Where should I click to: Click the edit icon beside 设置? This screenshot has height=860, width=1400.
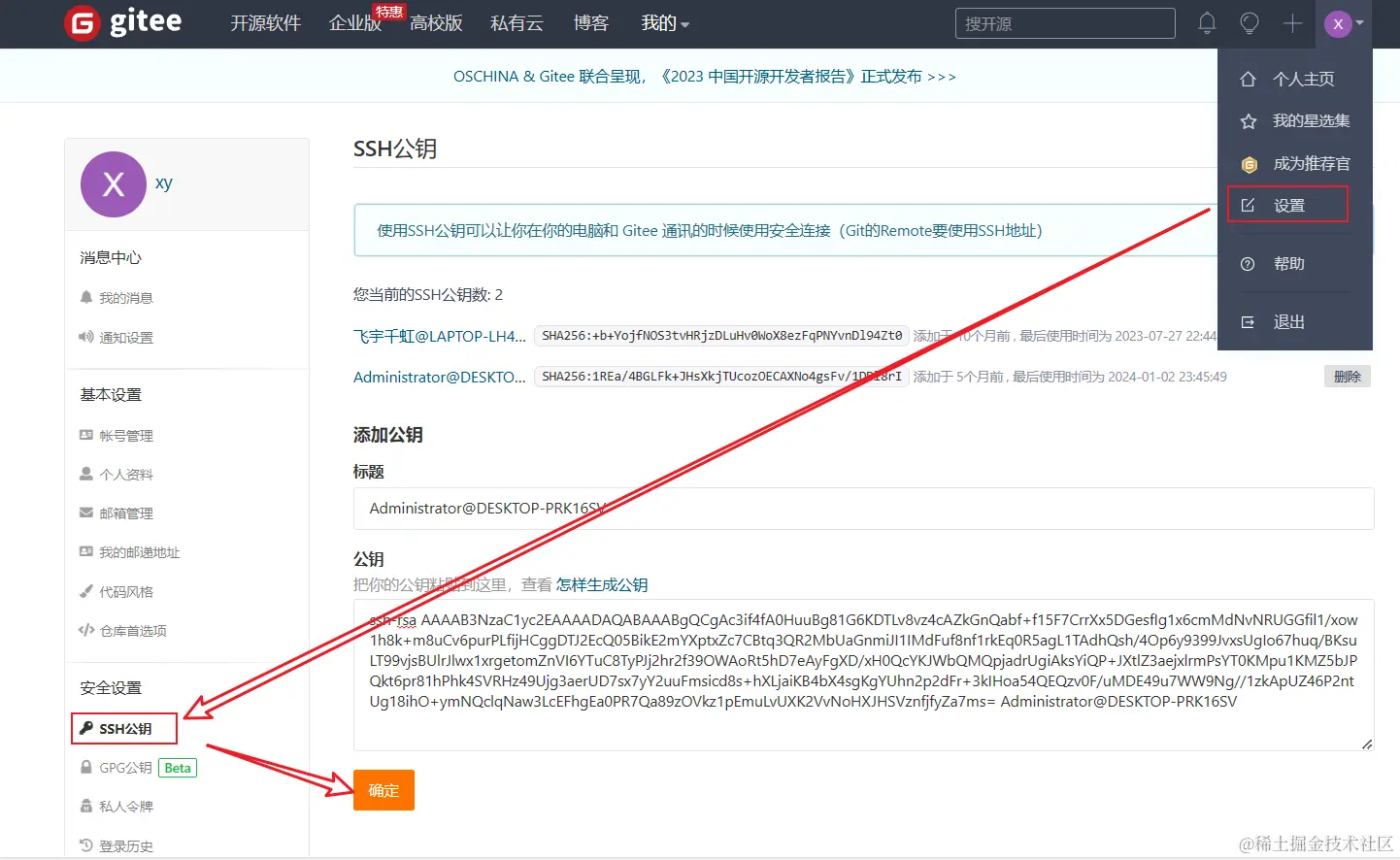tap(1249, 205)
